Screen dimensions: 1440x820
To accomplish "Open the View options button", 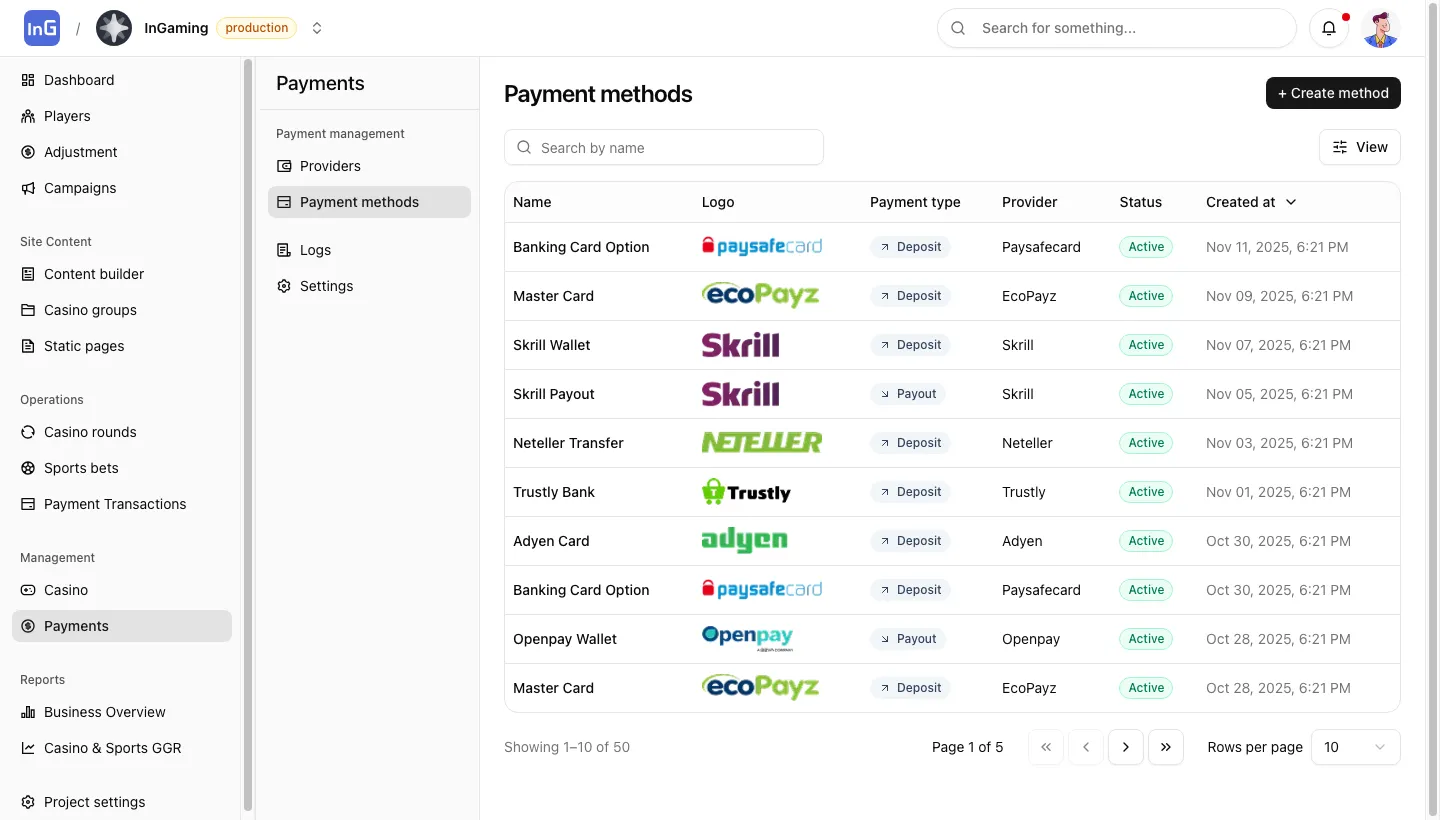I will (x=1359, y=147).
